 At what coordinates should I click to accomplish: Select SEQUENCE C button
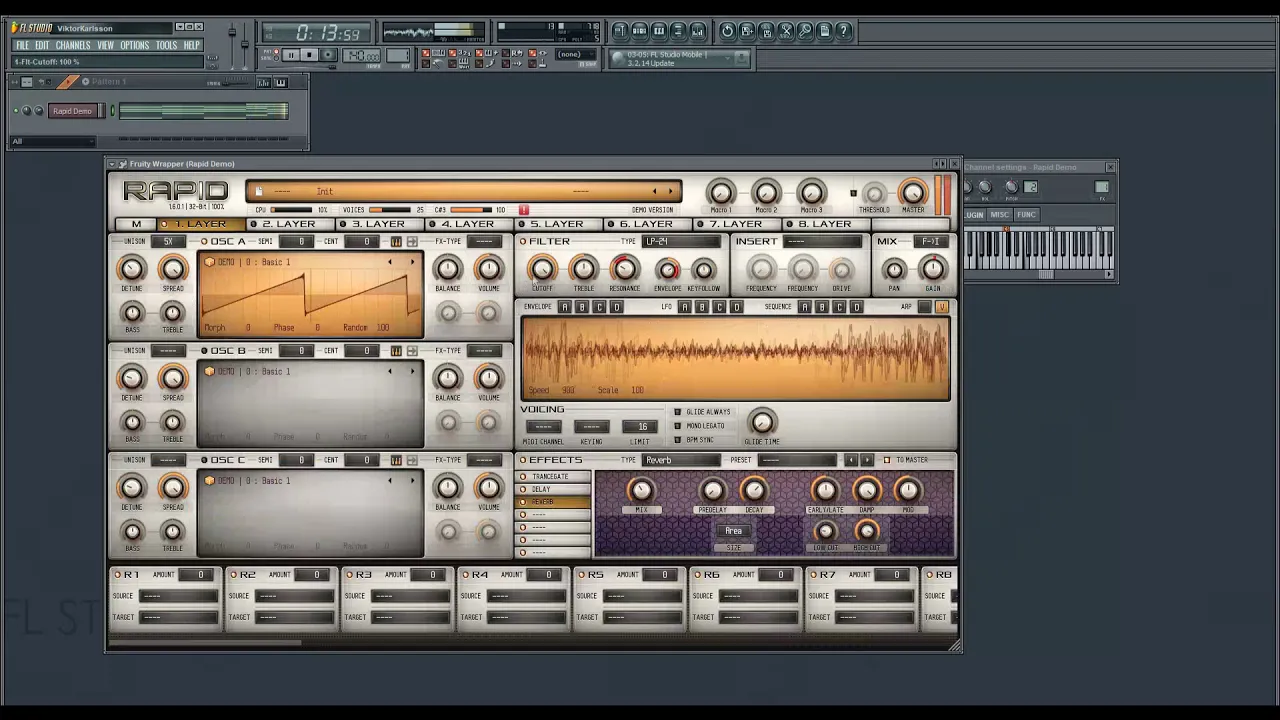pyautogui.click(x=839, y=307)
